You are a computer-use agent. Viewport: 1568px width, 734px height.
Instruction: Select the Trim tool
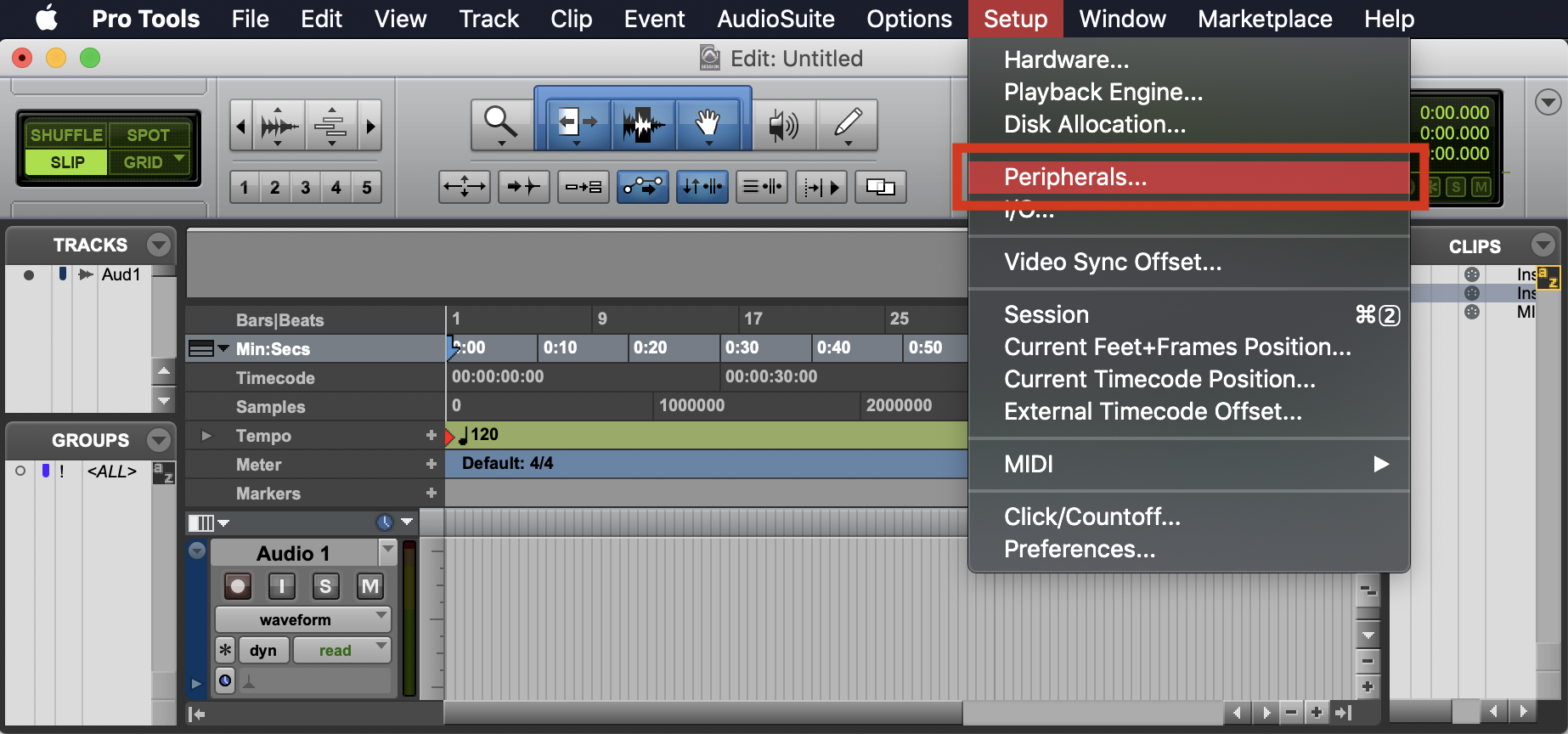pyautogui.click(x=578, y=124)
